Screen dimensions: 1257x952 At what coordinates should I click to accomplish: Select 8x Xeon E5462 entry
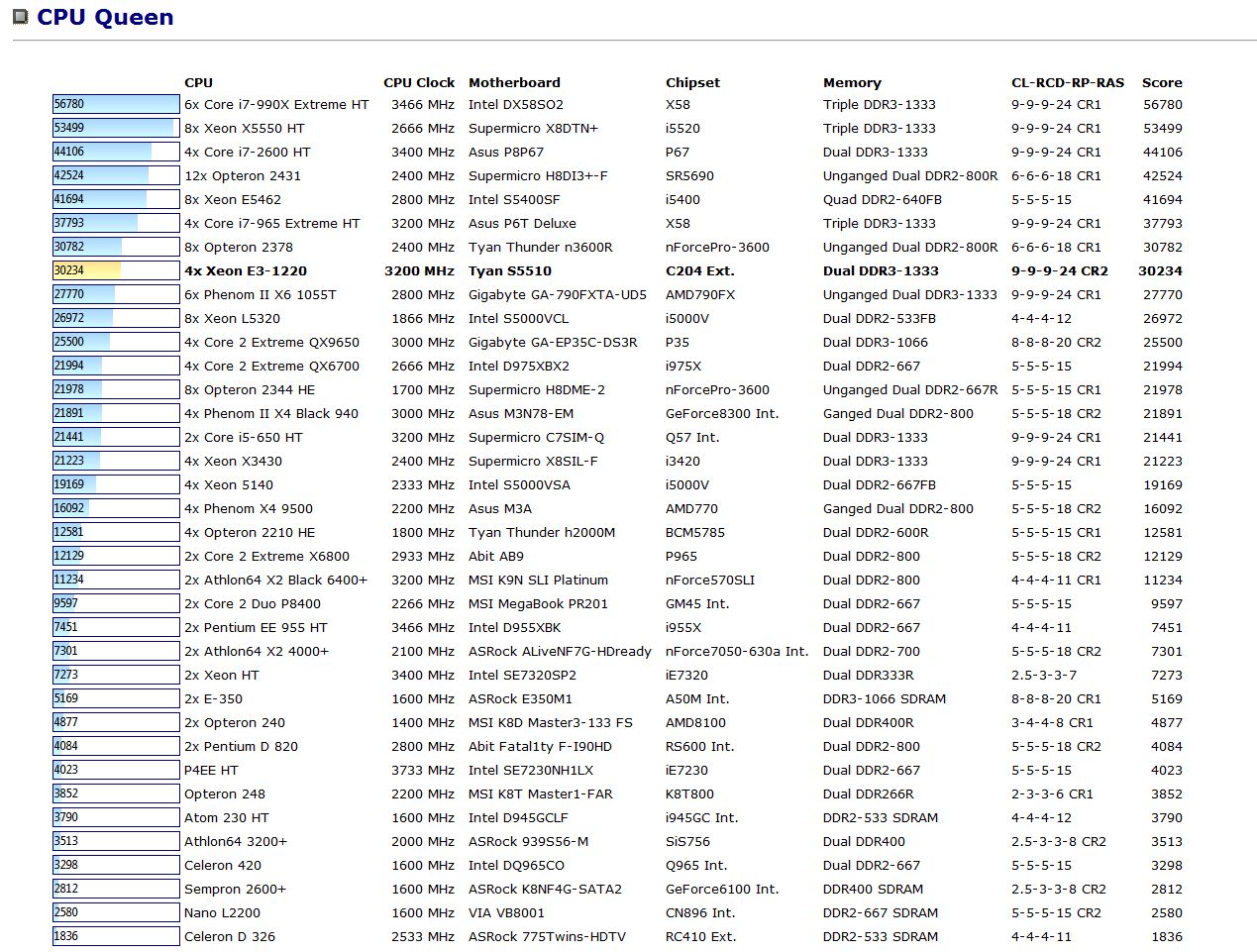tap(233, 199)
